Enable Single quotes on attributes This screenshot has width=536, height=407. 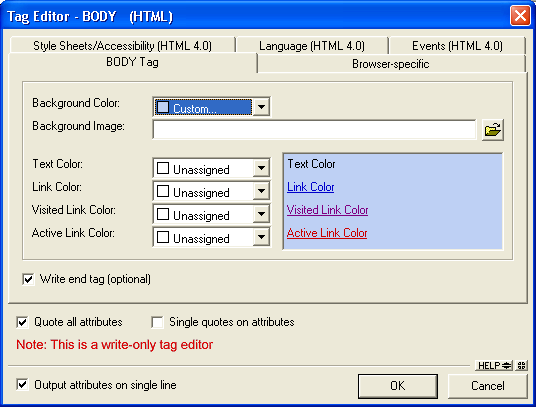158,322
